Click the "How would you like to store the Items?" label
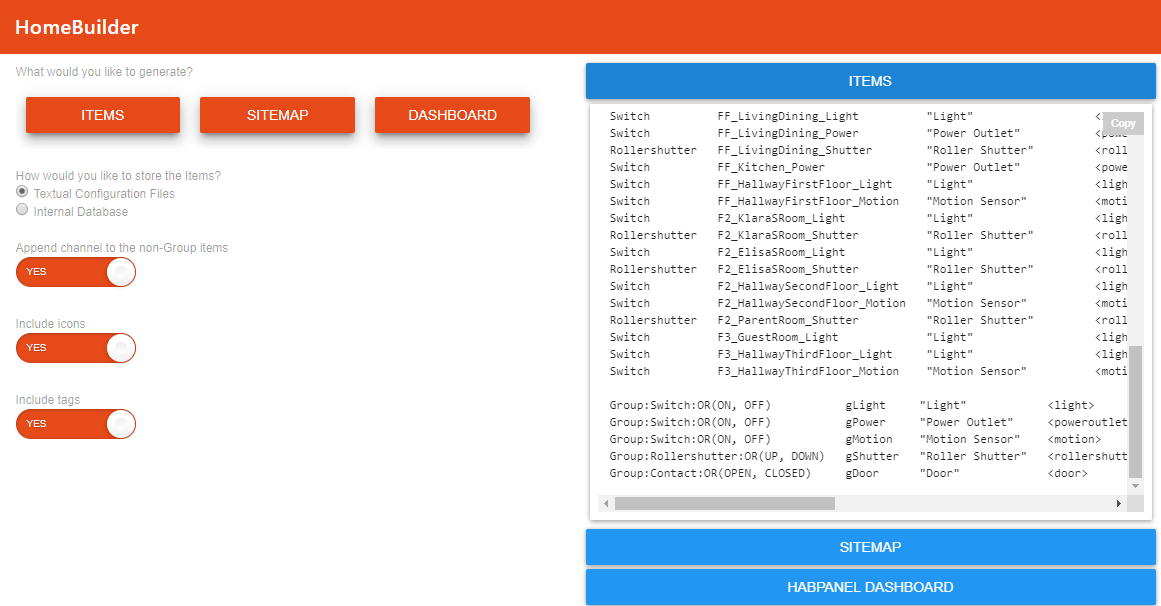Screen dimensions: 1161x606 [118, 176]
